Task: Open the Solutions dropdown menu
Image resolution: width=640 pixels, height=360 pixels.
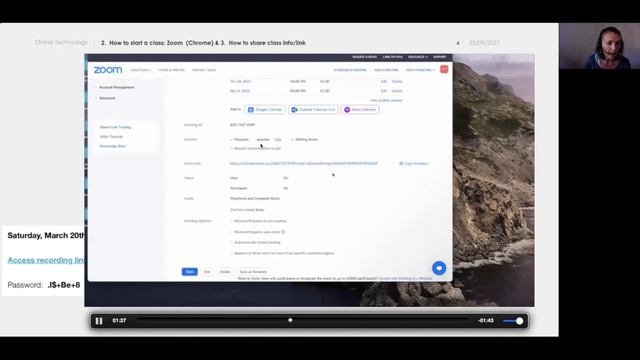Action: coord(141,70)
